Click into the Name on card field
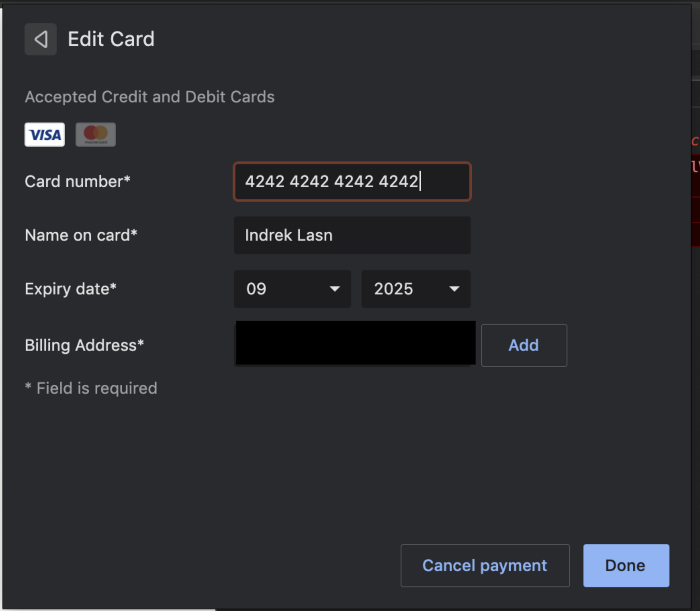Image resolution: width=700 pixels, height=611 pixels. coord(351,235)
